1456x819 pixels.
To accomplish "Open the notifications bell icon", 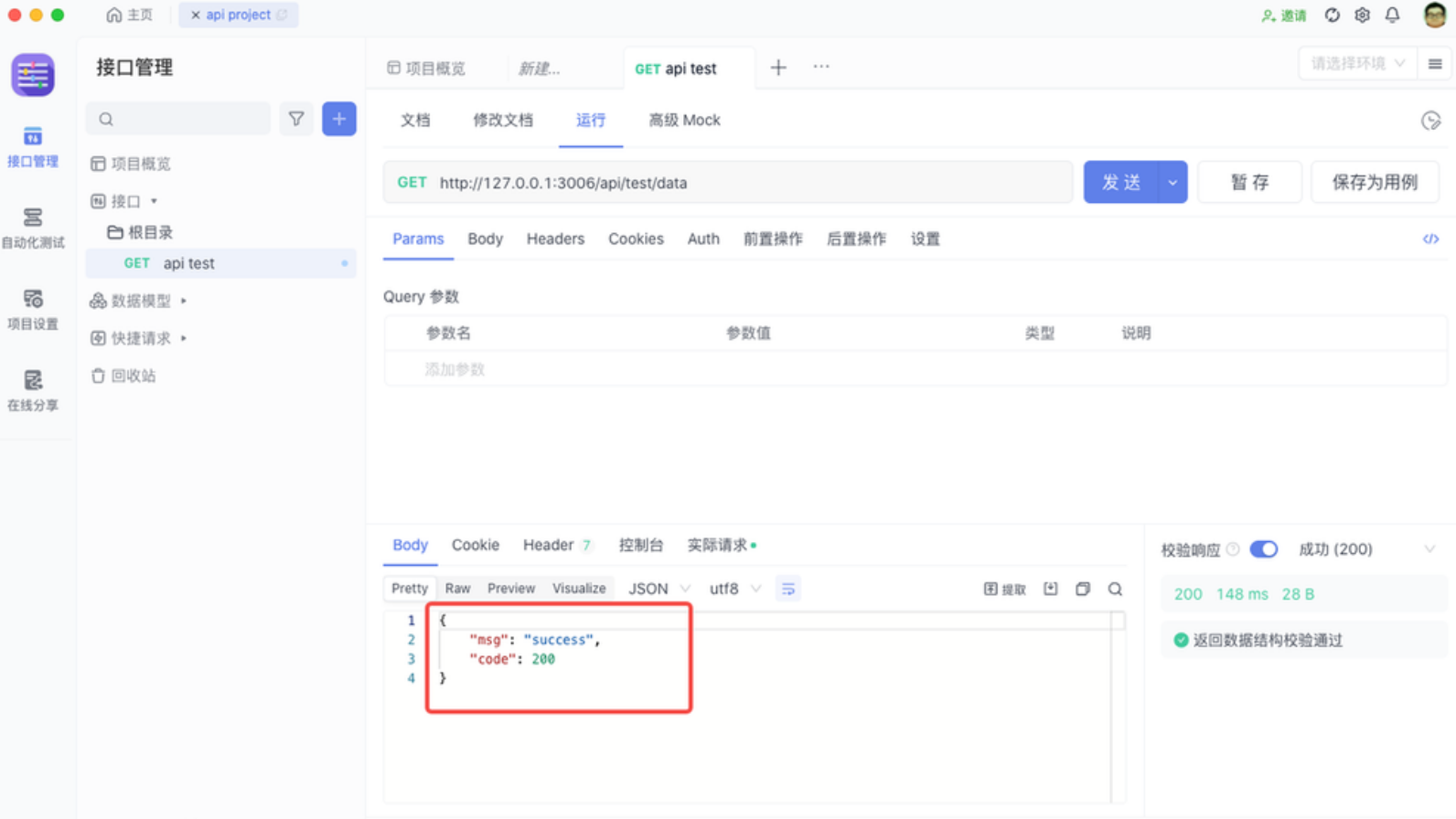I will click(x=1392, y=15).
